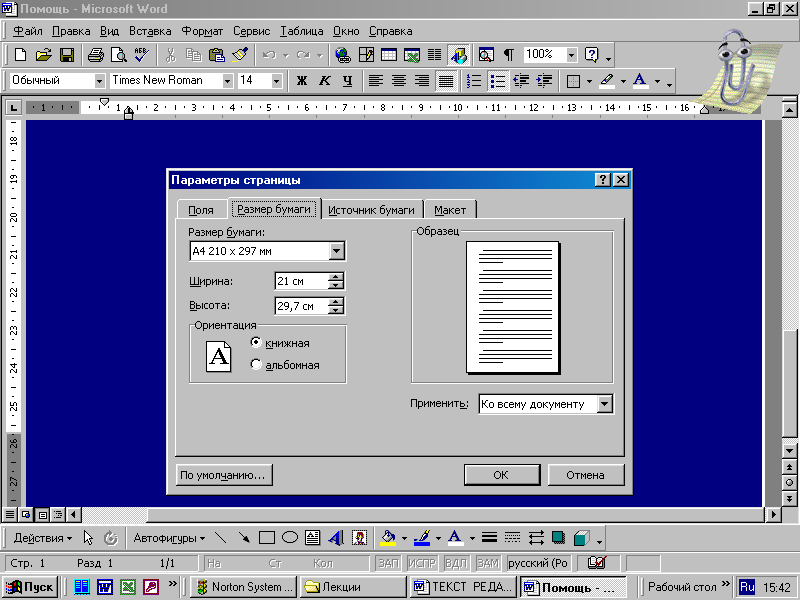Open the columns layout icon

(434, 55)
